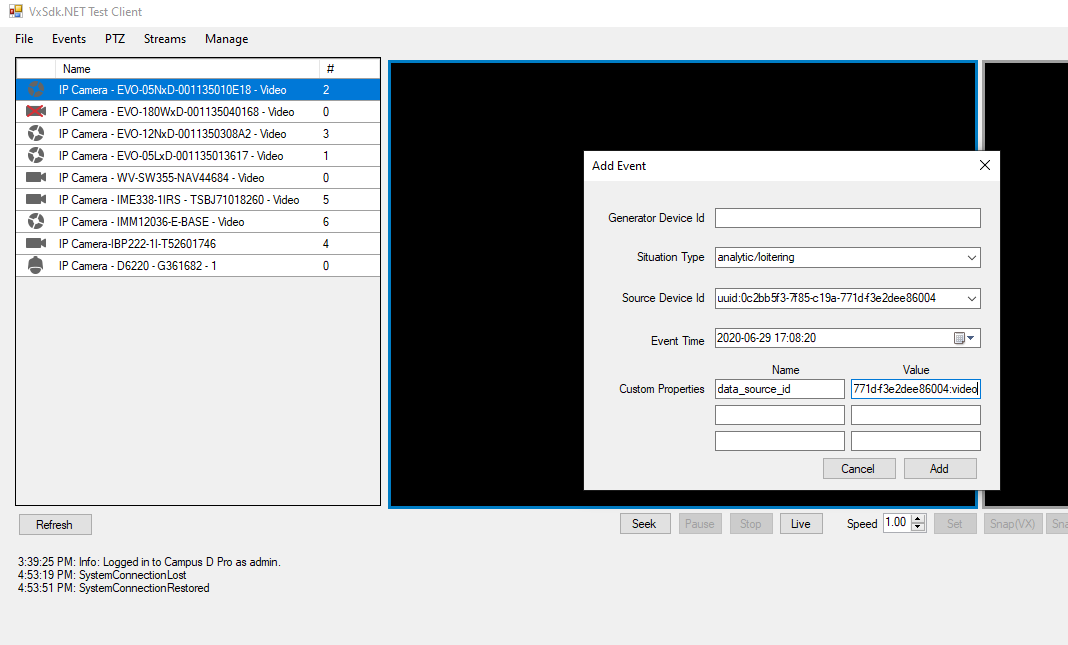1068x645 pixels.
Task: Select the WV-SW355-NAV44684 - Video row
Action: coord(198,177)
